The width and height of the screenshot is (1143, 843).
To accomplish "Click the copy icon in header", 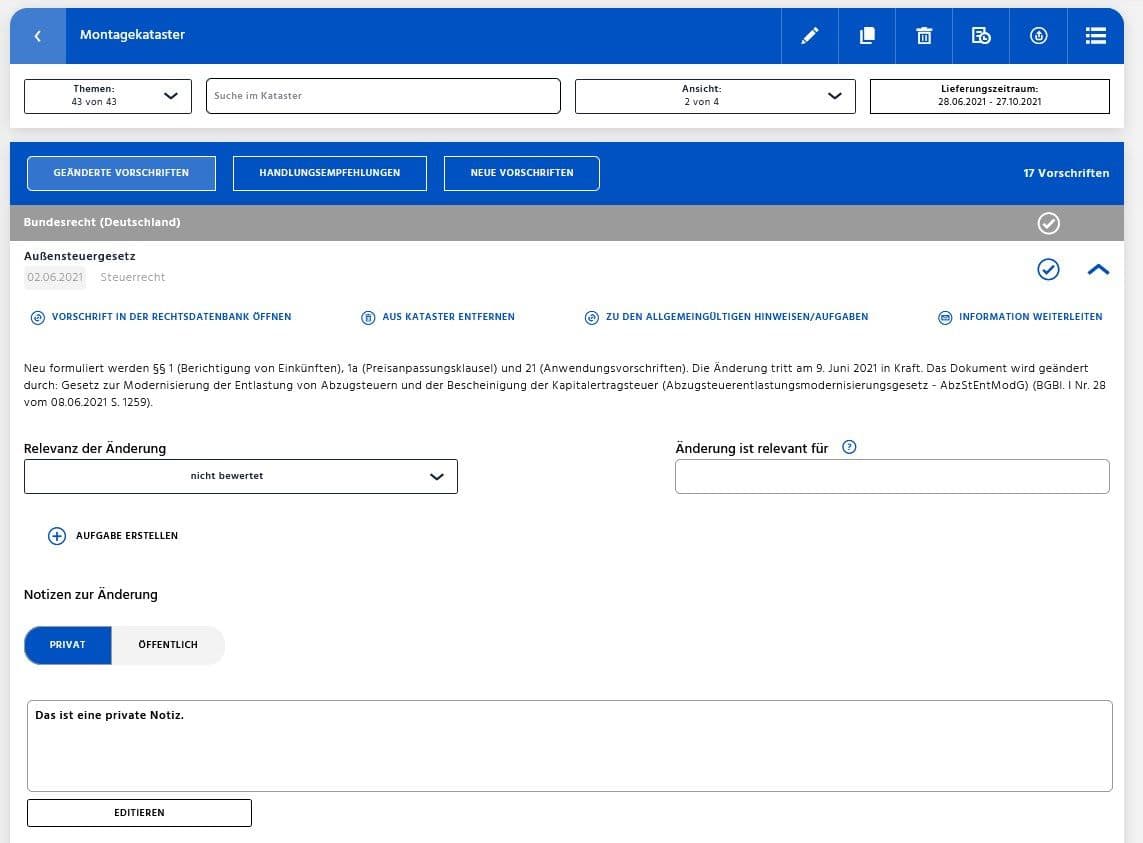I will pyautogui.click(x=867, y=36).
